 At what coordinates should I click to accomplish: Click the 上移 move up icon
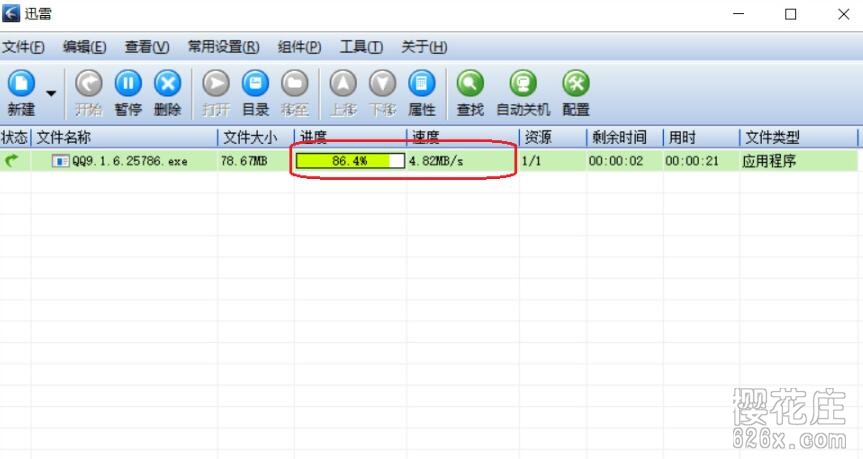tap(343, 84)
